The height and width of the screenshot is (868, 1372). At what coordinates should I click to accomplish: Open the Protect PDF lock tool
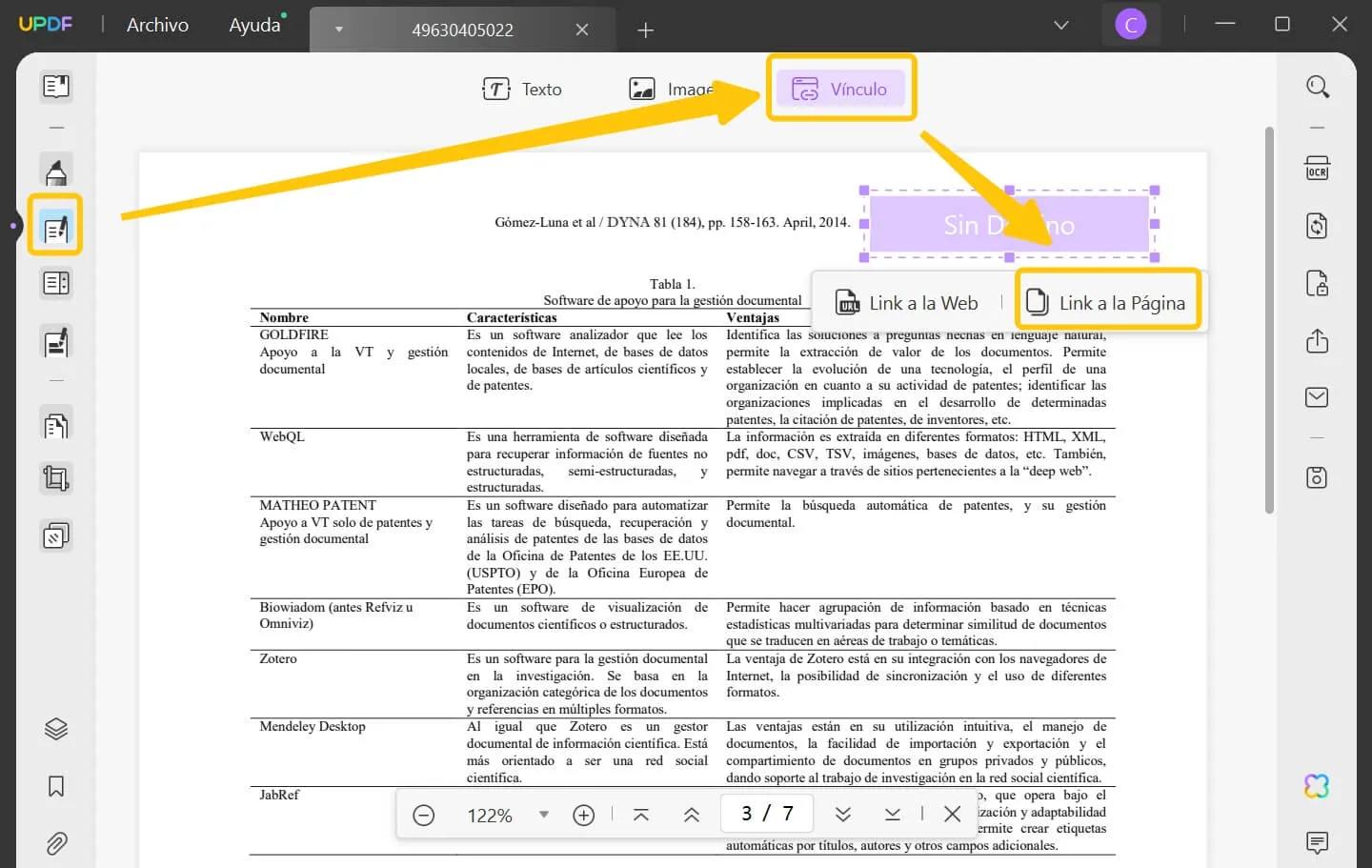1317,283
